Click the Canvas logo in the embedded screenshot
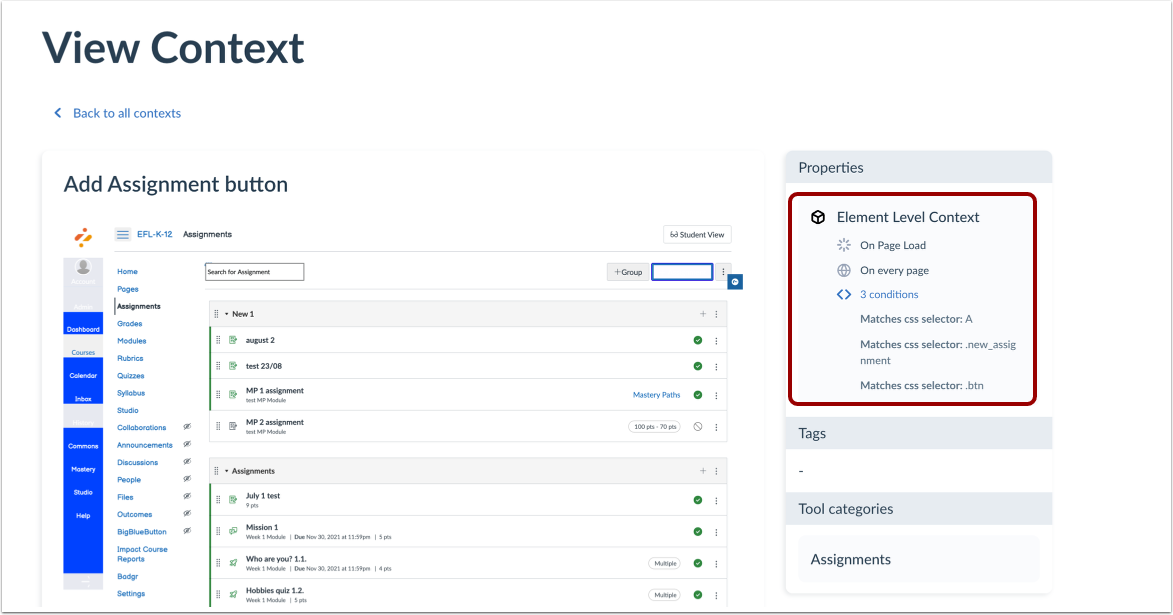The image size is (1173, 615). pos(83,237)
